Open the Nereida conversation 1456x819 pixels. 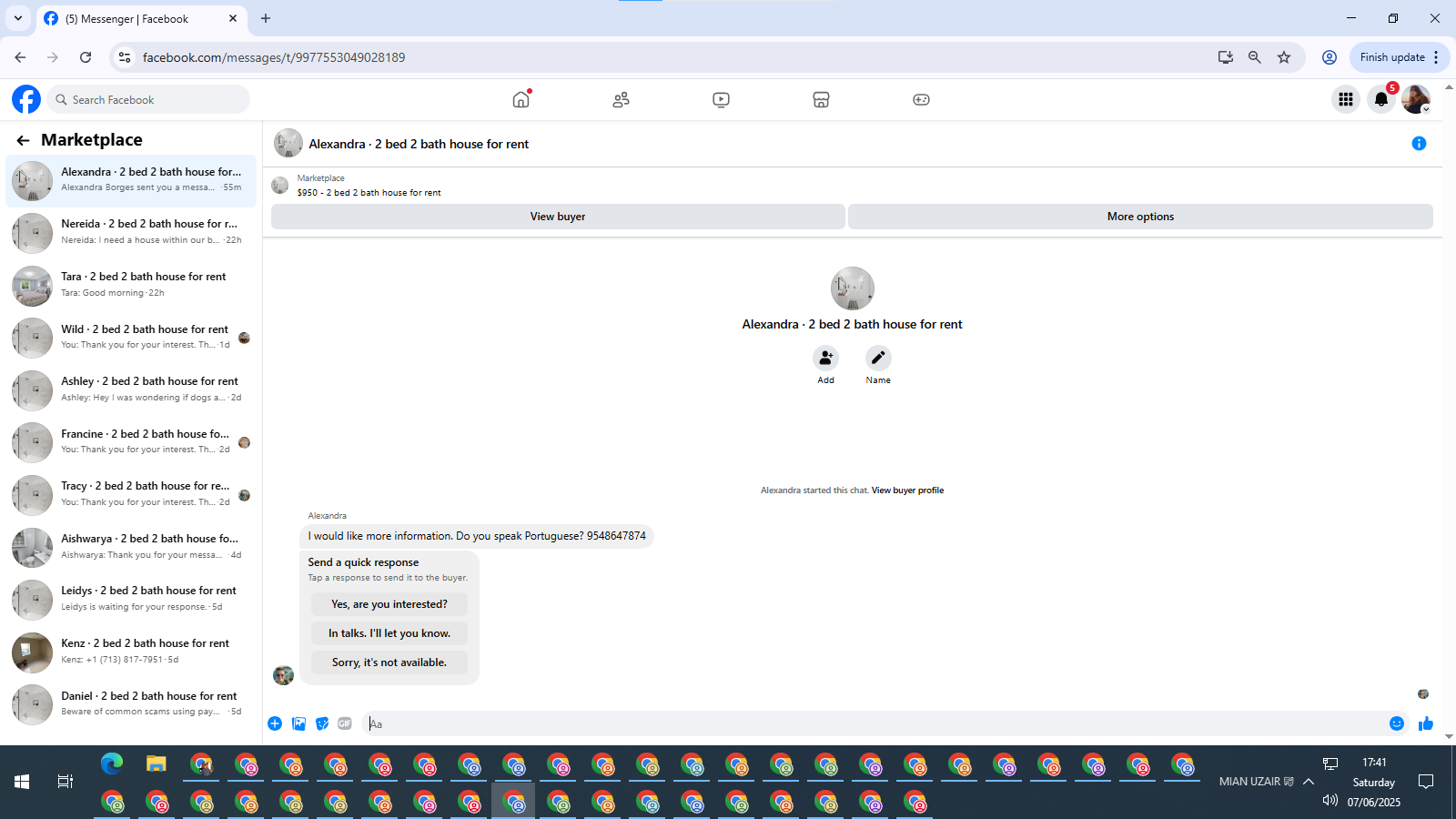click(131, 233)
